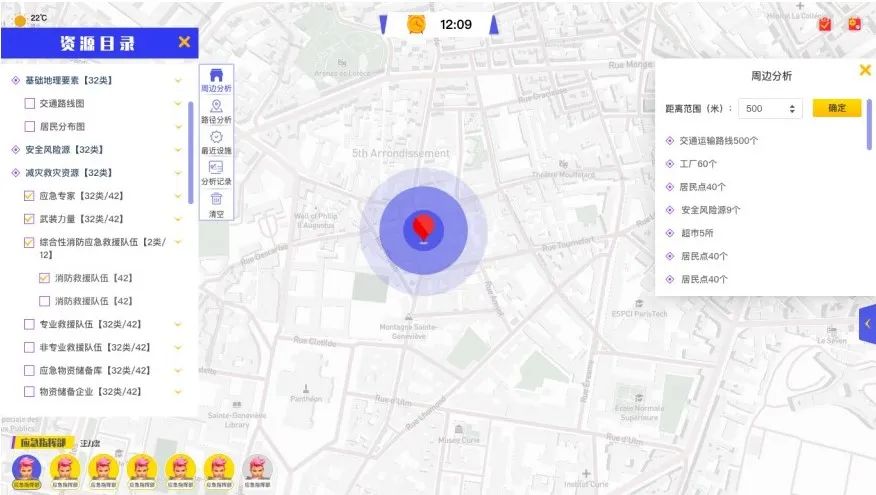Check the 专业救援队伍 checkbox
This screenshot has height=495, width=876.
click(30, 324)
